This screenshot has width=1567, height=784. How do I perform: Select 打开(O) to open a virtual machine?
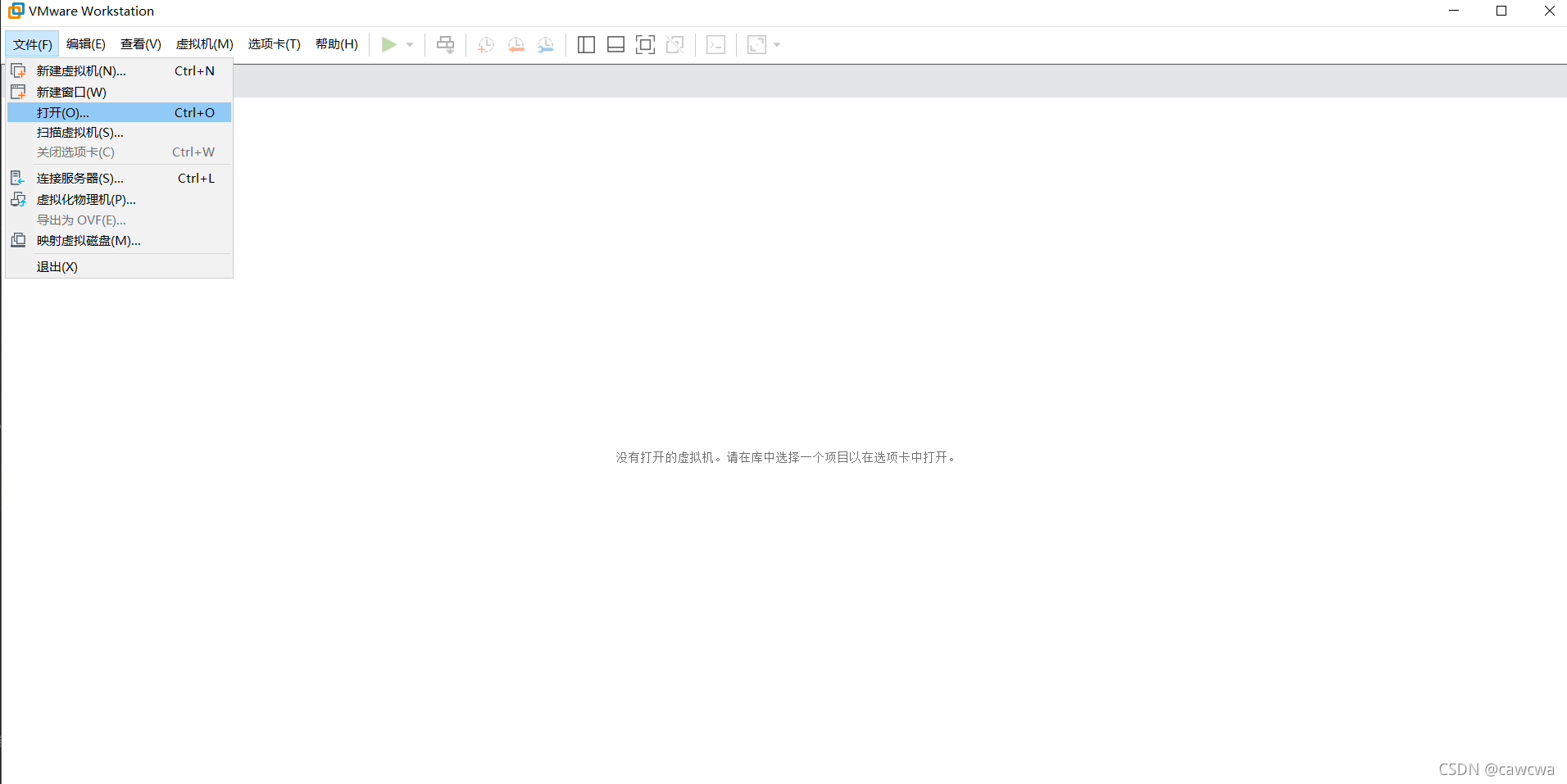[63, 112]
